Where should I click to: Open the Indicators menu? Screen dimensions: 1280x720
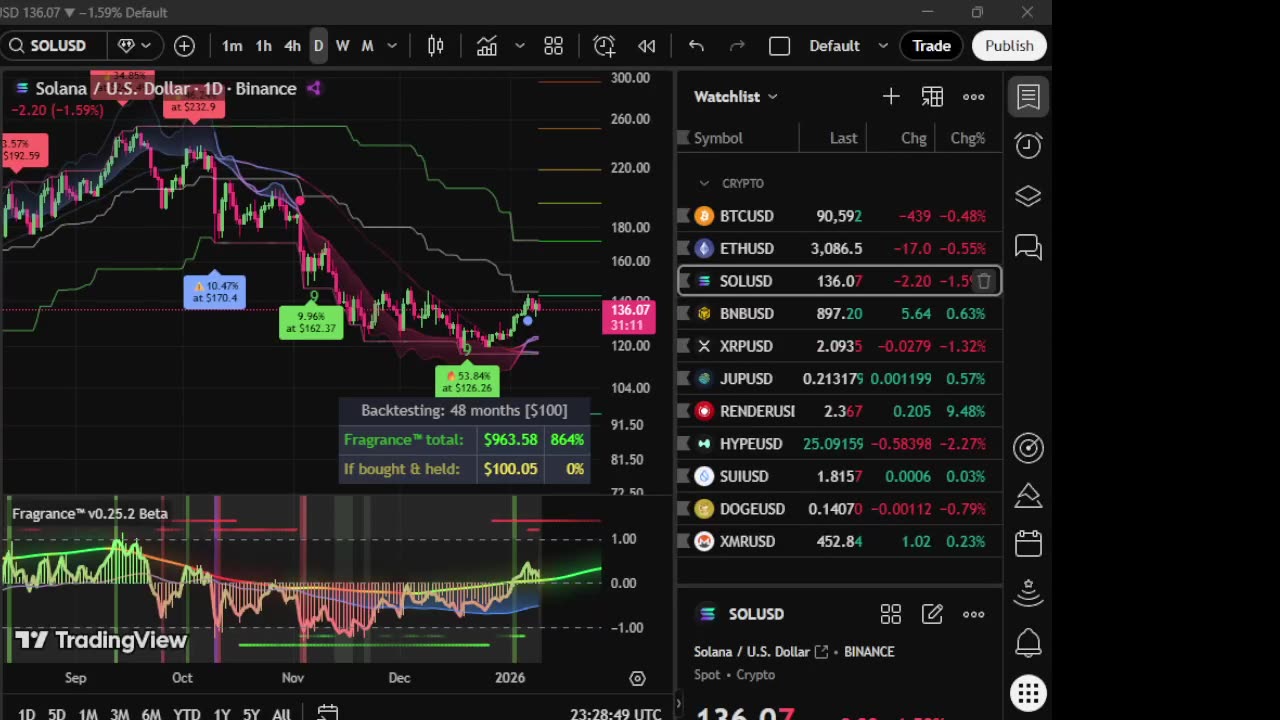(x=487, y=46)
